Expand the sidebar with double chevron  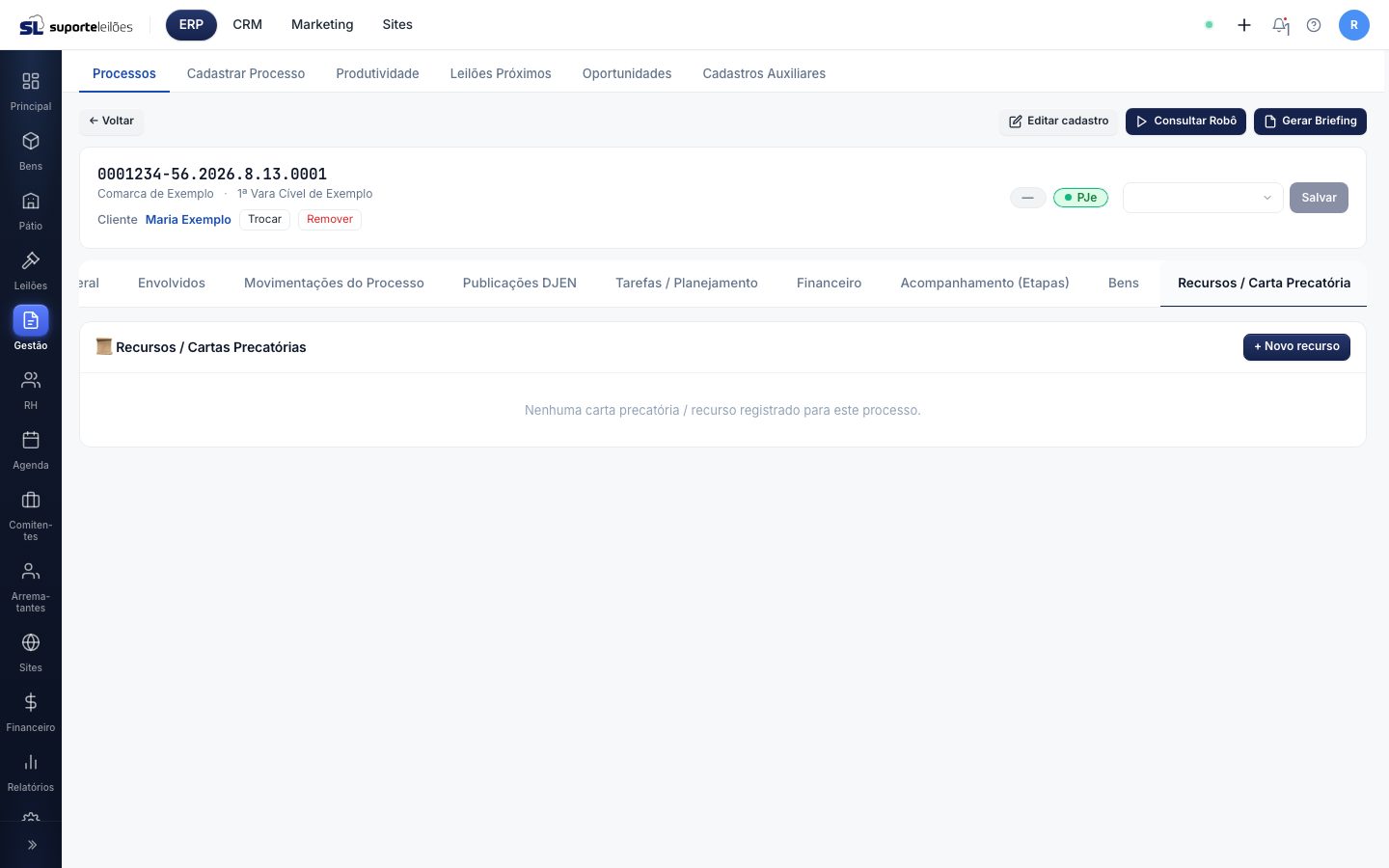pos(31,845)
